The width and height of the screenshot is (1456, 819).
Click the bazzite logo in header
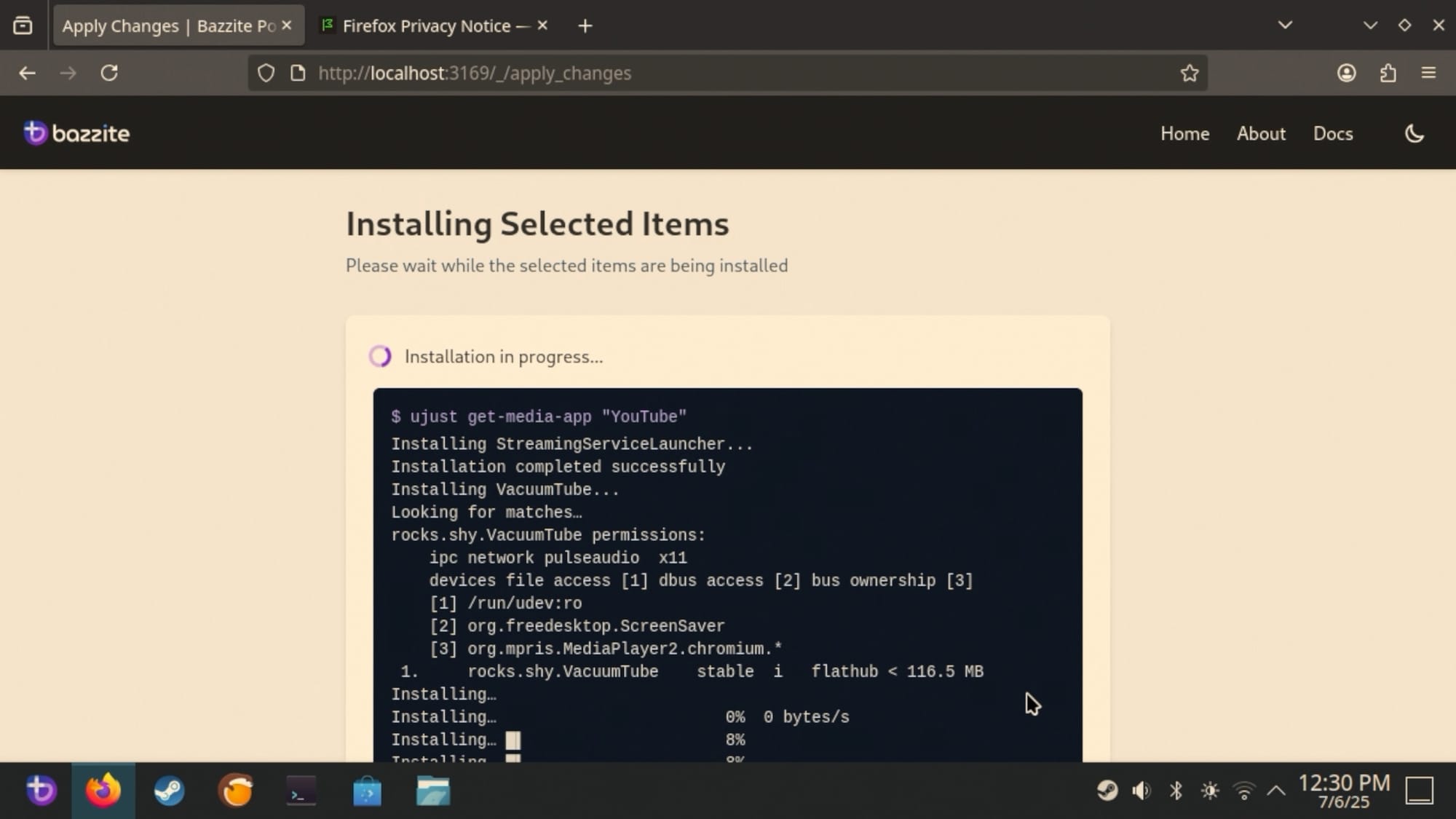pos(76,133)
